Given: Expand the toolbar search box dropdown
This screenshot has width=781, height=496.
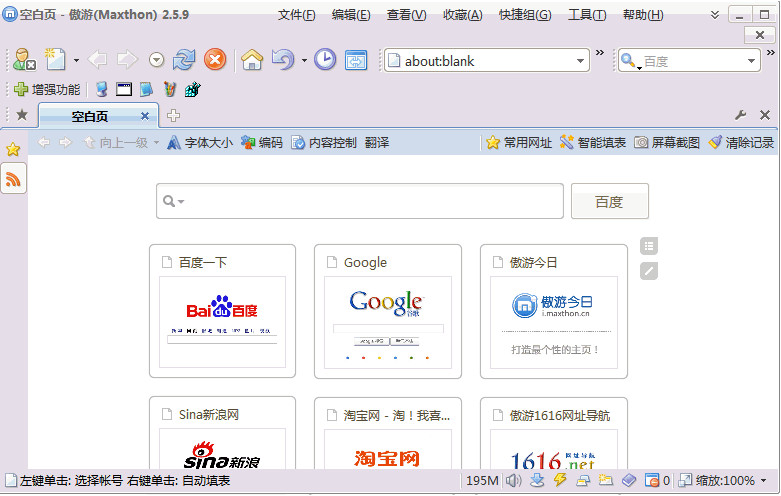Looking at the screenshot, I should (x=751, y=61).
